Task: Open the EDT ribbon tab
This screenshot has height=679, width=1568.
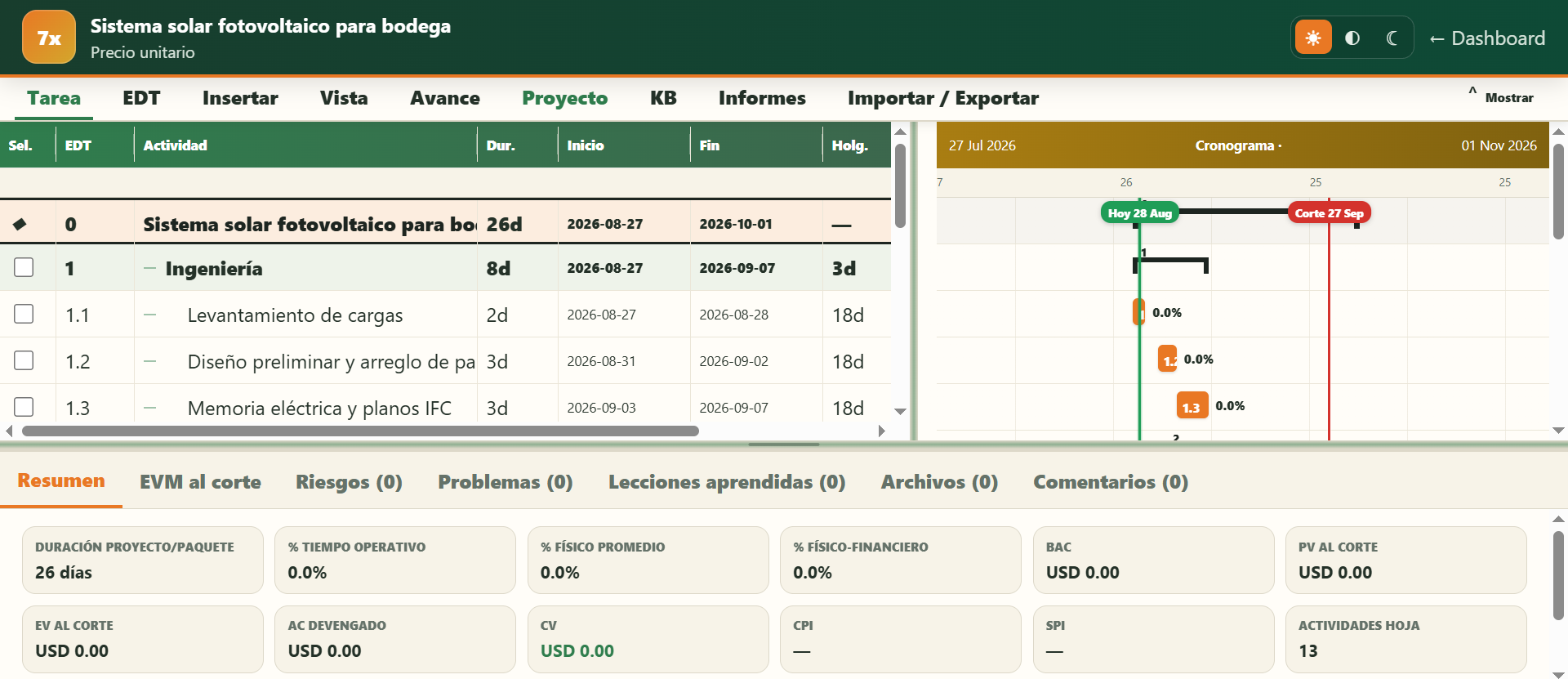Action: click(x=141, y=98)
